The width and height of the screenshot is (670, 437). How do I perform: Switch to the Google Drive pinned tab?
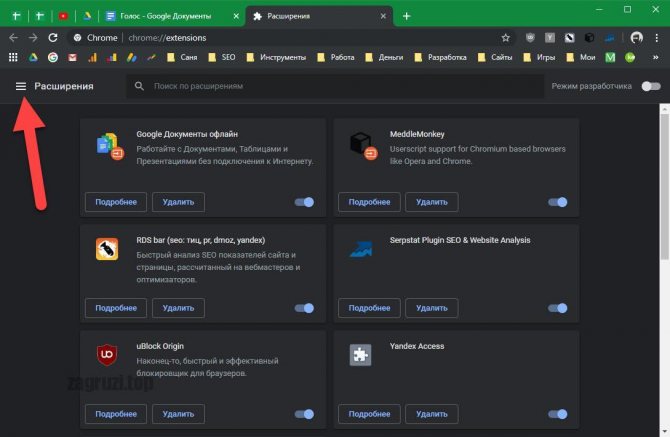87,16
